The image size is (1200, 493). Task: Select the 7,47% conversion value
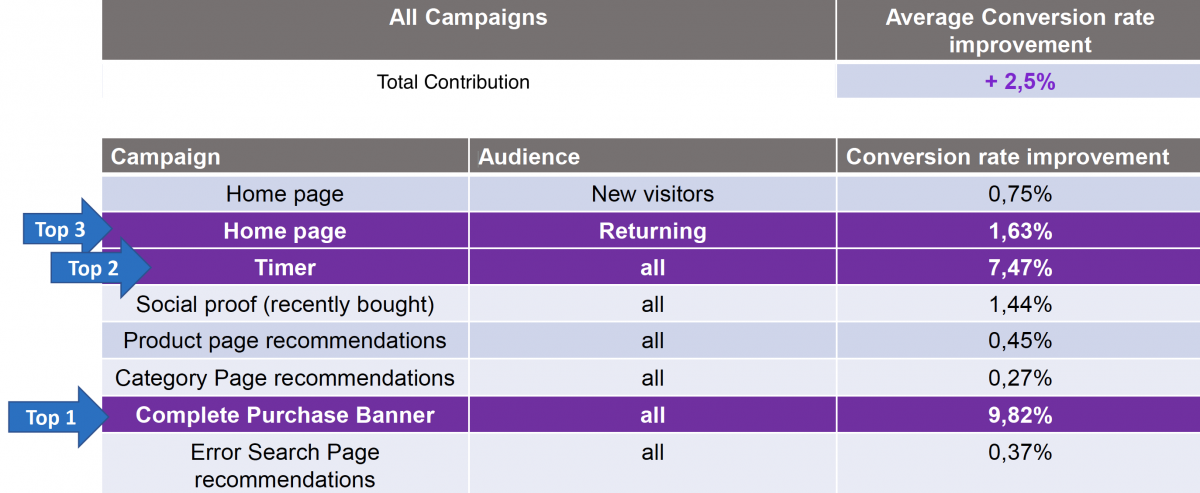1019,267
